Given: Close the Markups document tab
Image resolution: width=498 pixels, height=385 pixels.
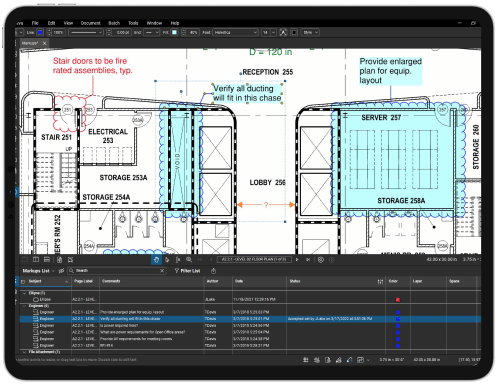Looking at the screenshot, I should 44,43.
